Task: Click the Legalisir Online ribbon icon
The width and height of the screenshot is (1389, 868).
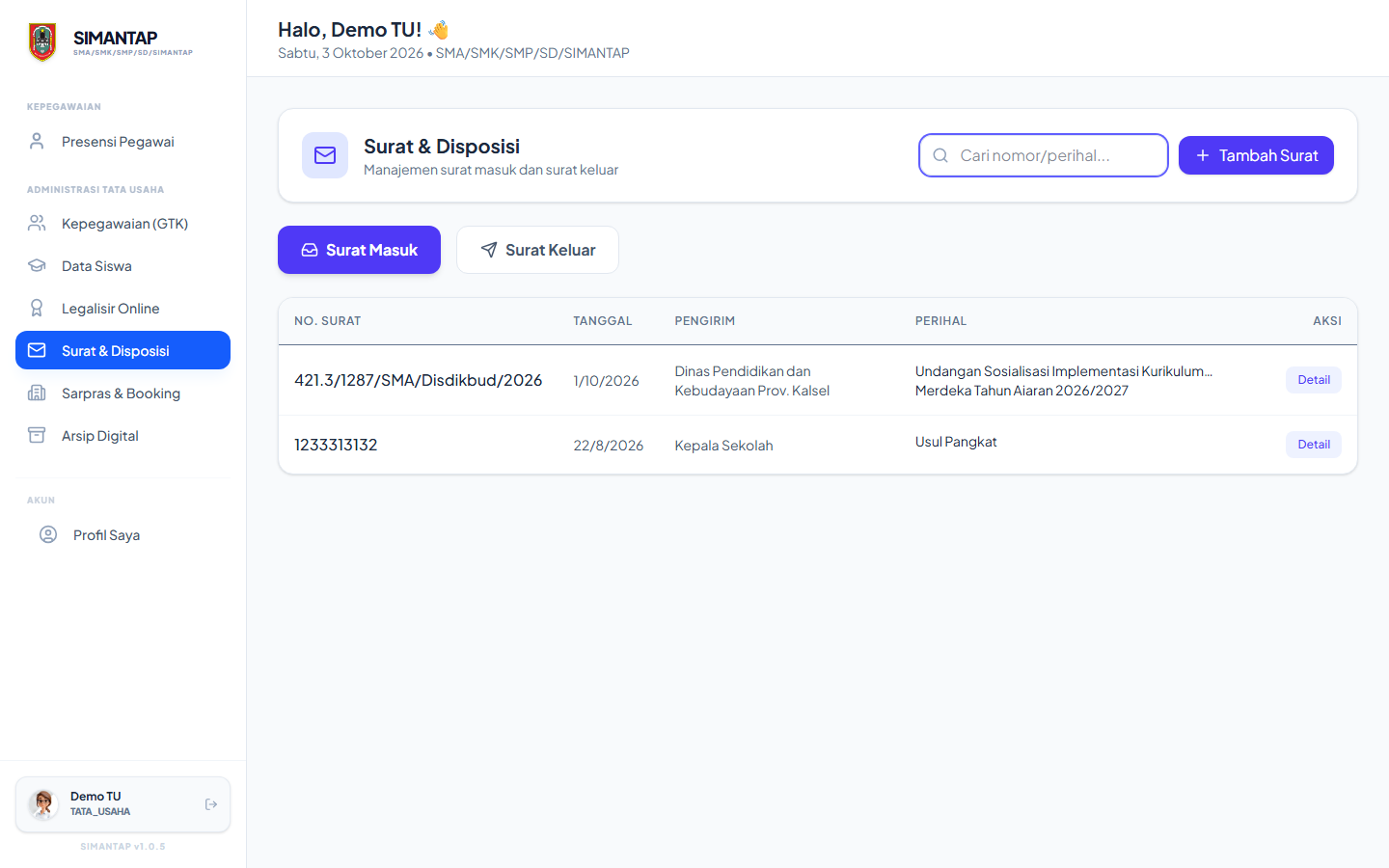Action: (x=37, y=309)
